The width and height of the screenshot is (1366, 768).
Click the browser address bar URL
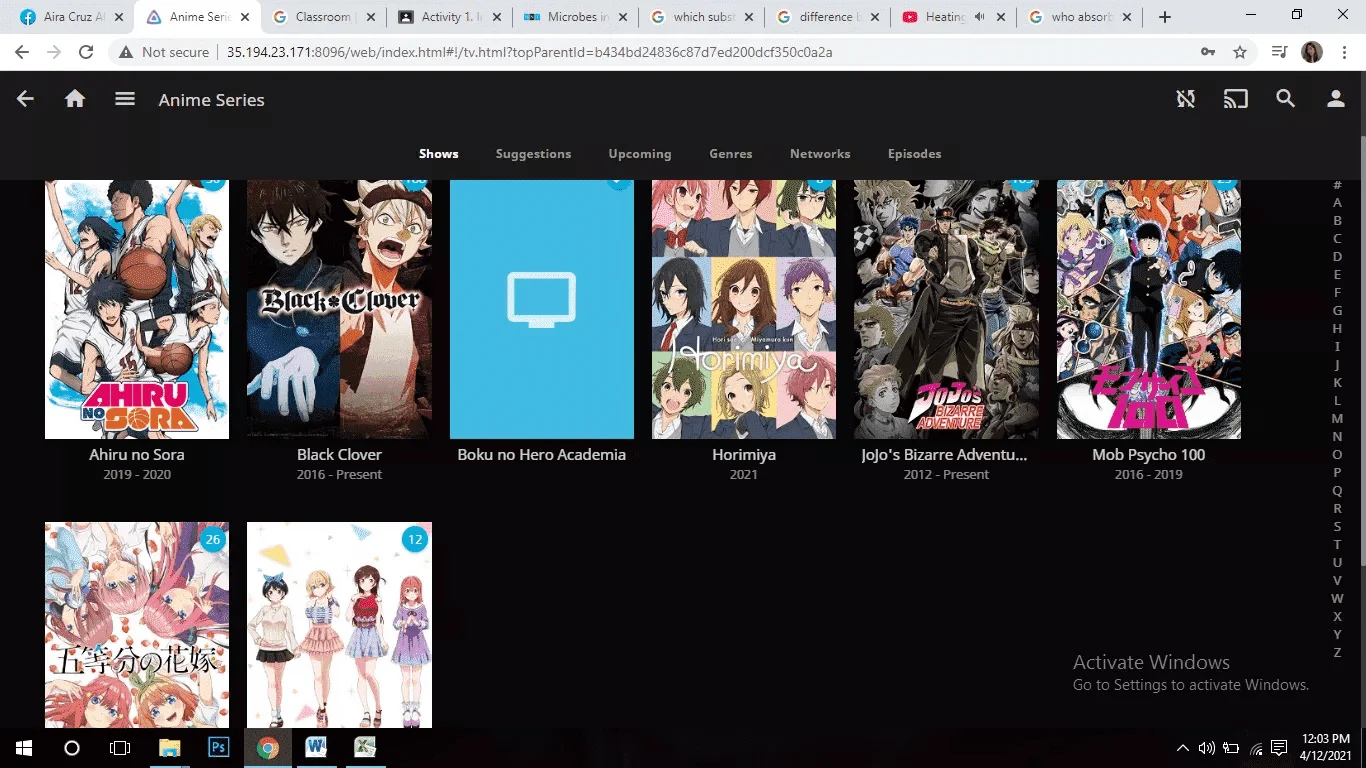tap(530, 52)
